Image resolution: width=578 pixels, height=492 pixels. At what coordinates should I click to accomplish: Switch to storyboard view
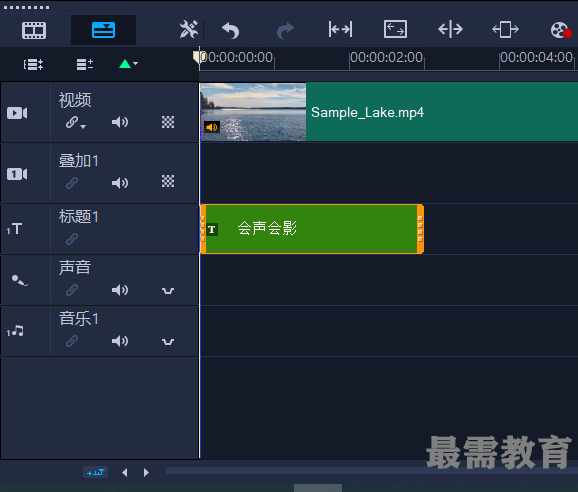(34, 30)
